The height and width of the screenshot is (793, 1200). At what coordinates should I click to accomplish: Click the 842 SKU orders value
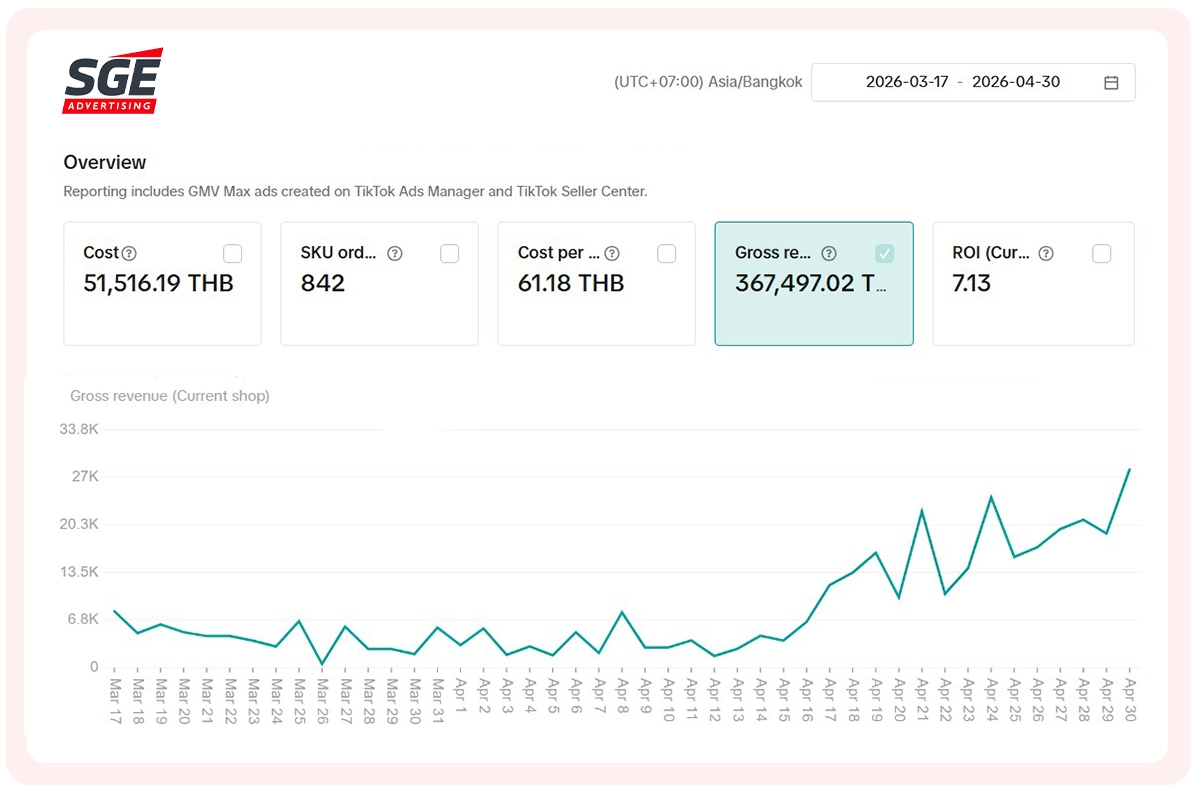coord(323,284)
